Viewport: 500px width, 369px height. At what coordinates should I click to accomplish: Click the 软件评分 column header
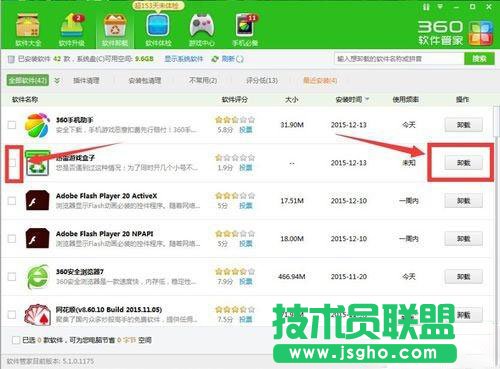click(x=235, y=99)
